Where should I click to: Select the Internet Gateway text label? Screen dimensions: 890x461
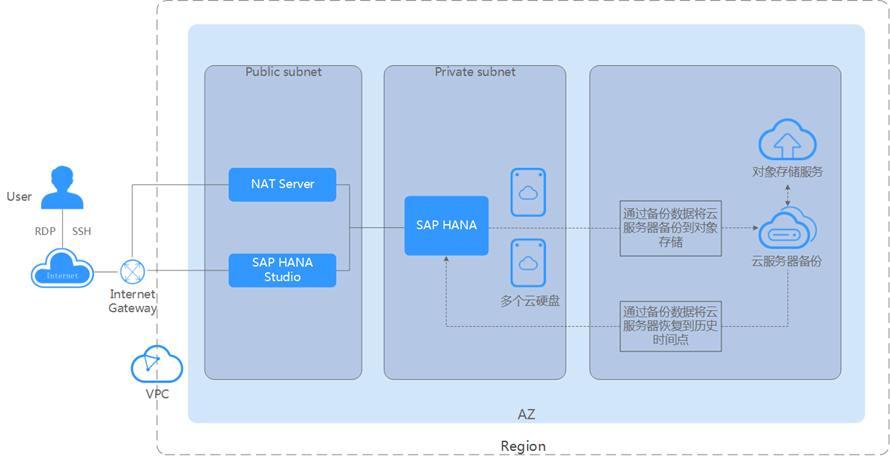(132, 301)
